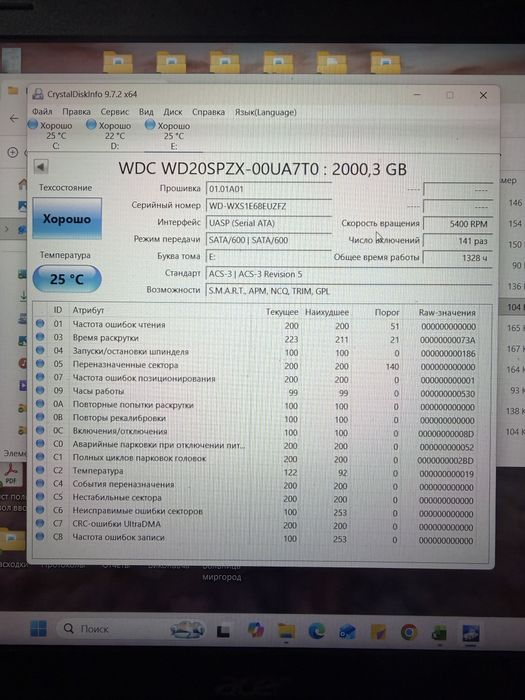Image resolution: width=525 pixels, height=700 pixels.
Task: Click the Порог column header
Action: [x=387, y=312]
